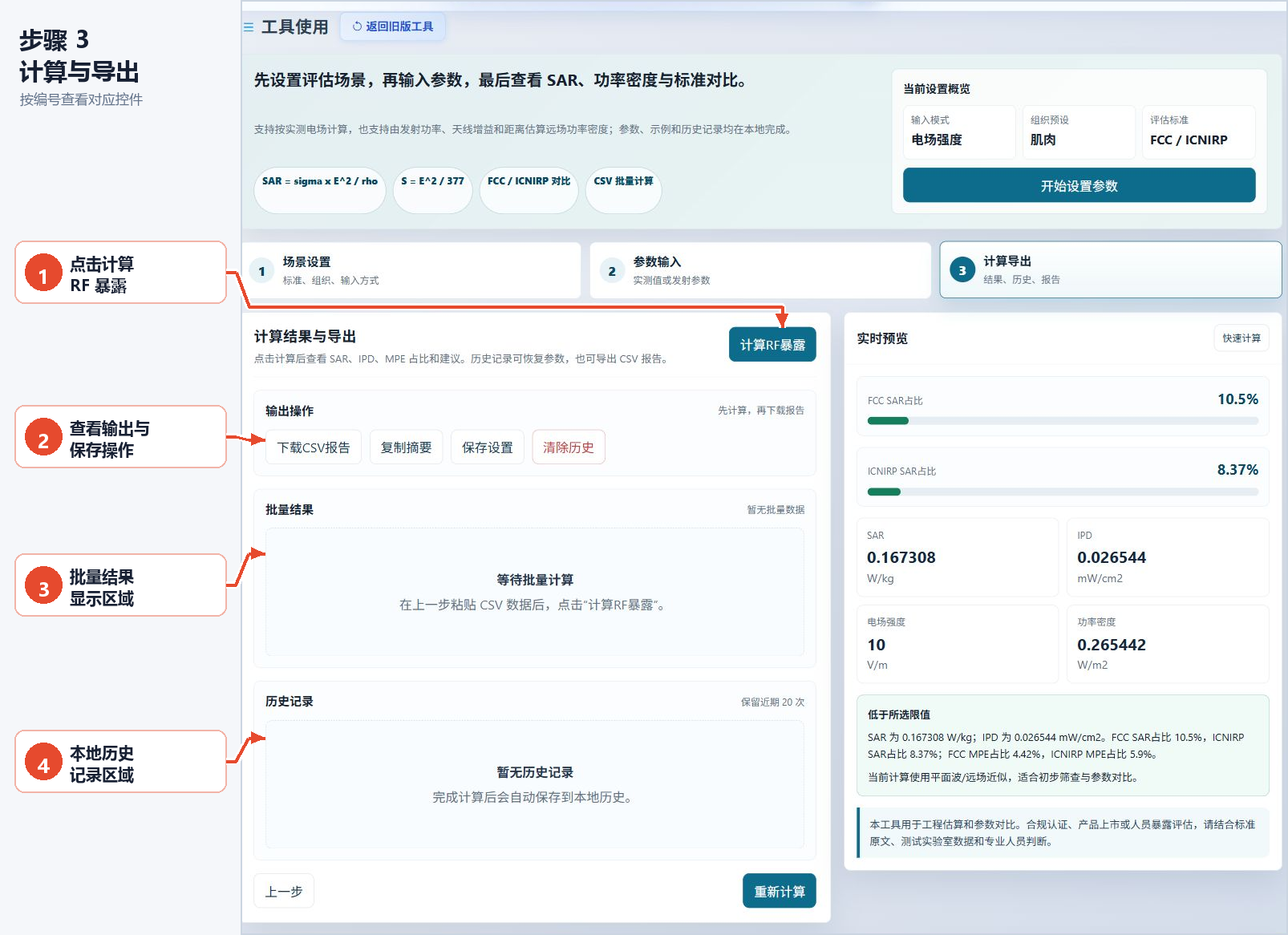Click 下载CSV报告 button
The image size is (1288, 935).
314,447
